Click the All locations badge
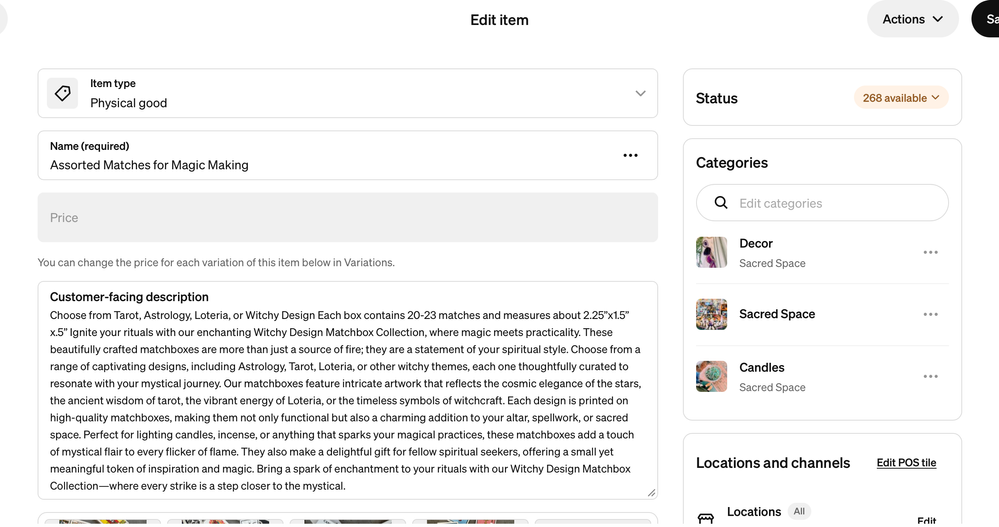 pos(799,511)
